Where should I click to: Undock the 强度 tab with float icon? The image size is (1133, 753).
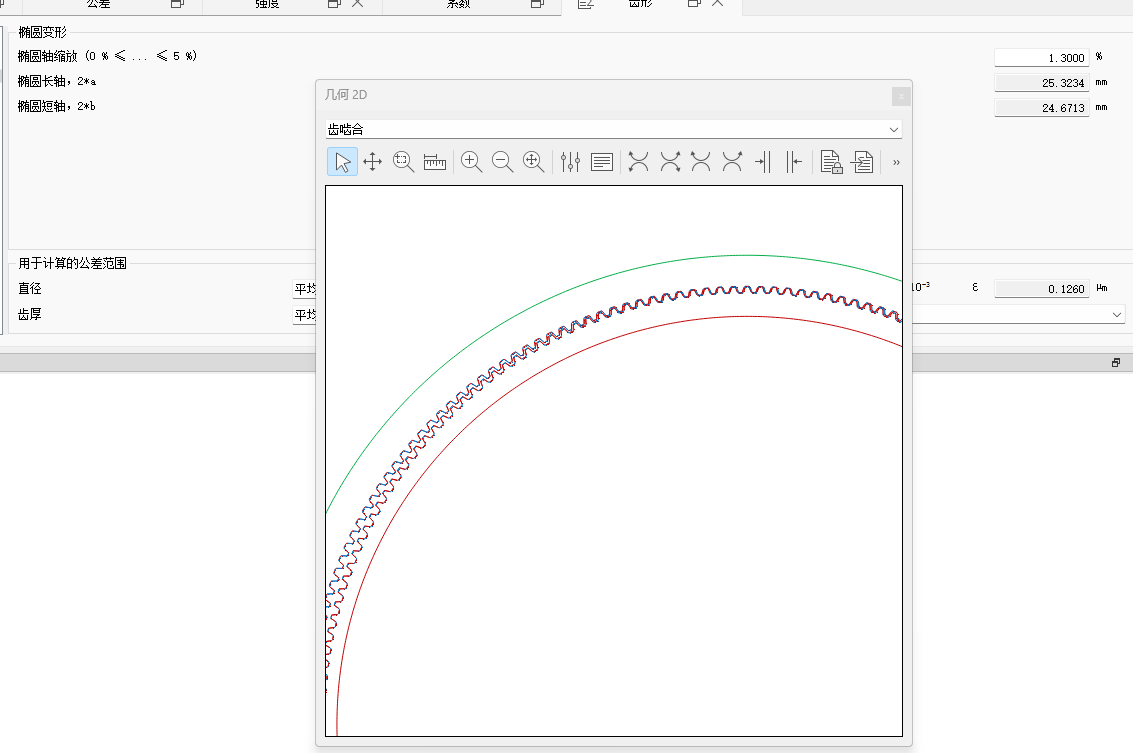(x=334, y=4)
